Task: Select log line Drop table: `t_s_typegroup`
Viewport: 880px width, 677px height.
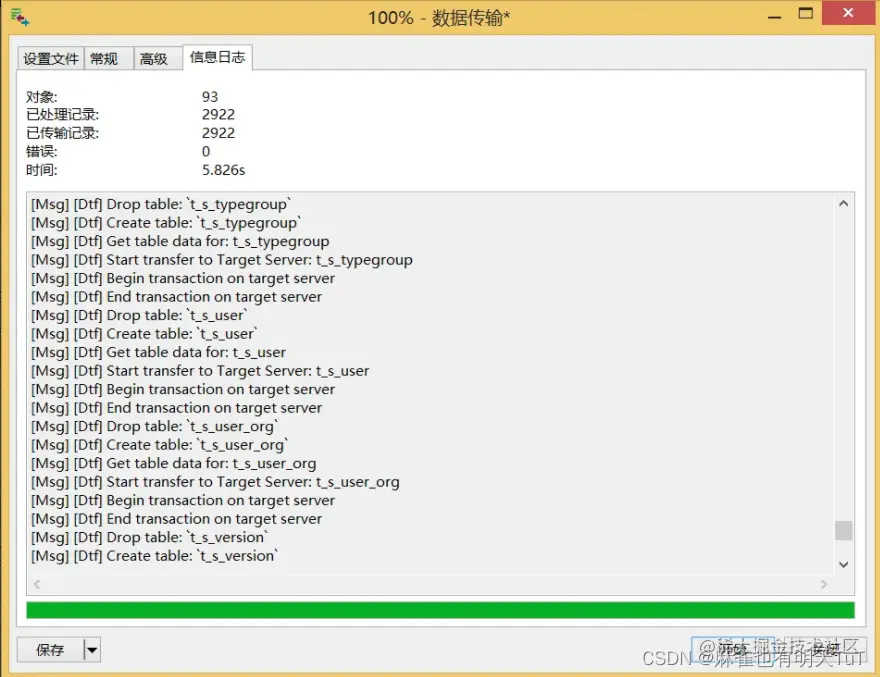Action: click(161, 204)
